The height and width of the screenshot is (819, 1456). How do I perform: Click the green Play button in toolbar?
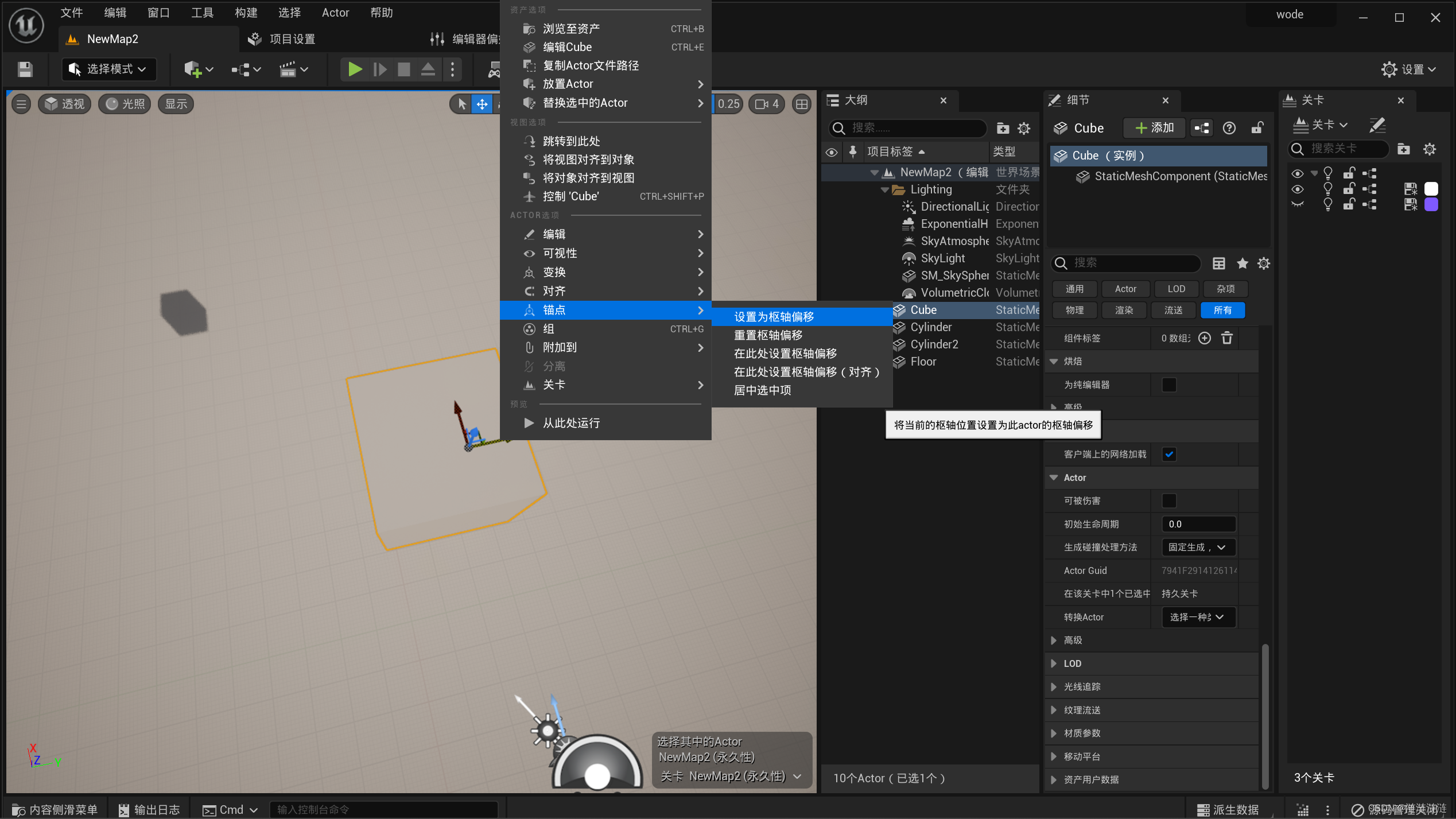(354, 69)
